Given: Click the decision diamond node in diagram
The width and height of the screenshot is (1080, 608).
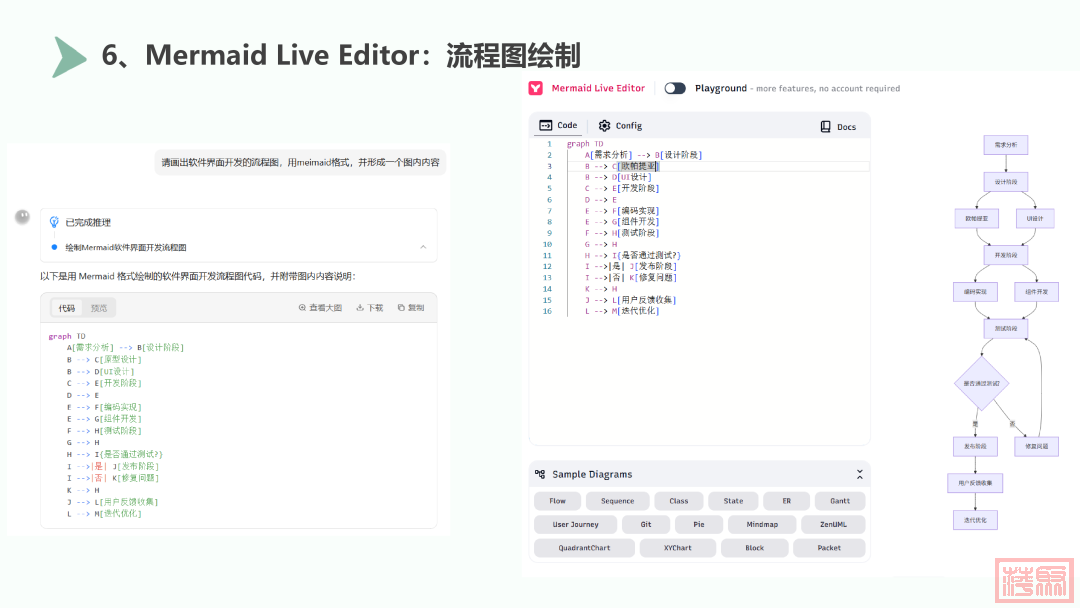Looking at the screenshot, I should tap(981, 383).
